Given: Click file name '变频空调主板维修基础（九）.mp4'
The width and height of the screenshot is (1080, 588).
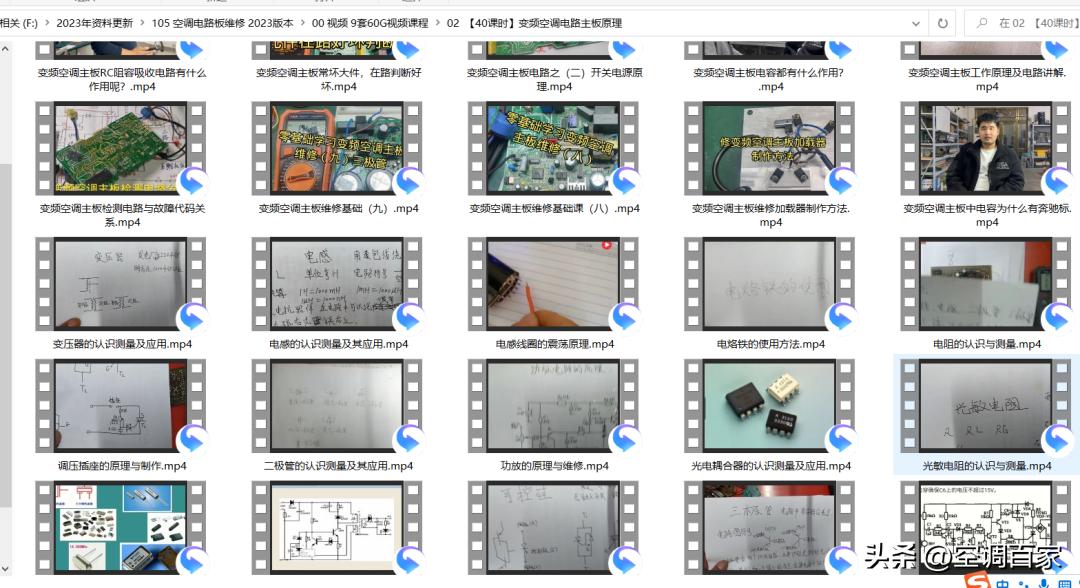Looking at the screenshot, I should point(338,209).
